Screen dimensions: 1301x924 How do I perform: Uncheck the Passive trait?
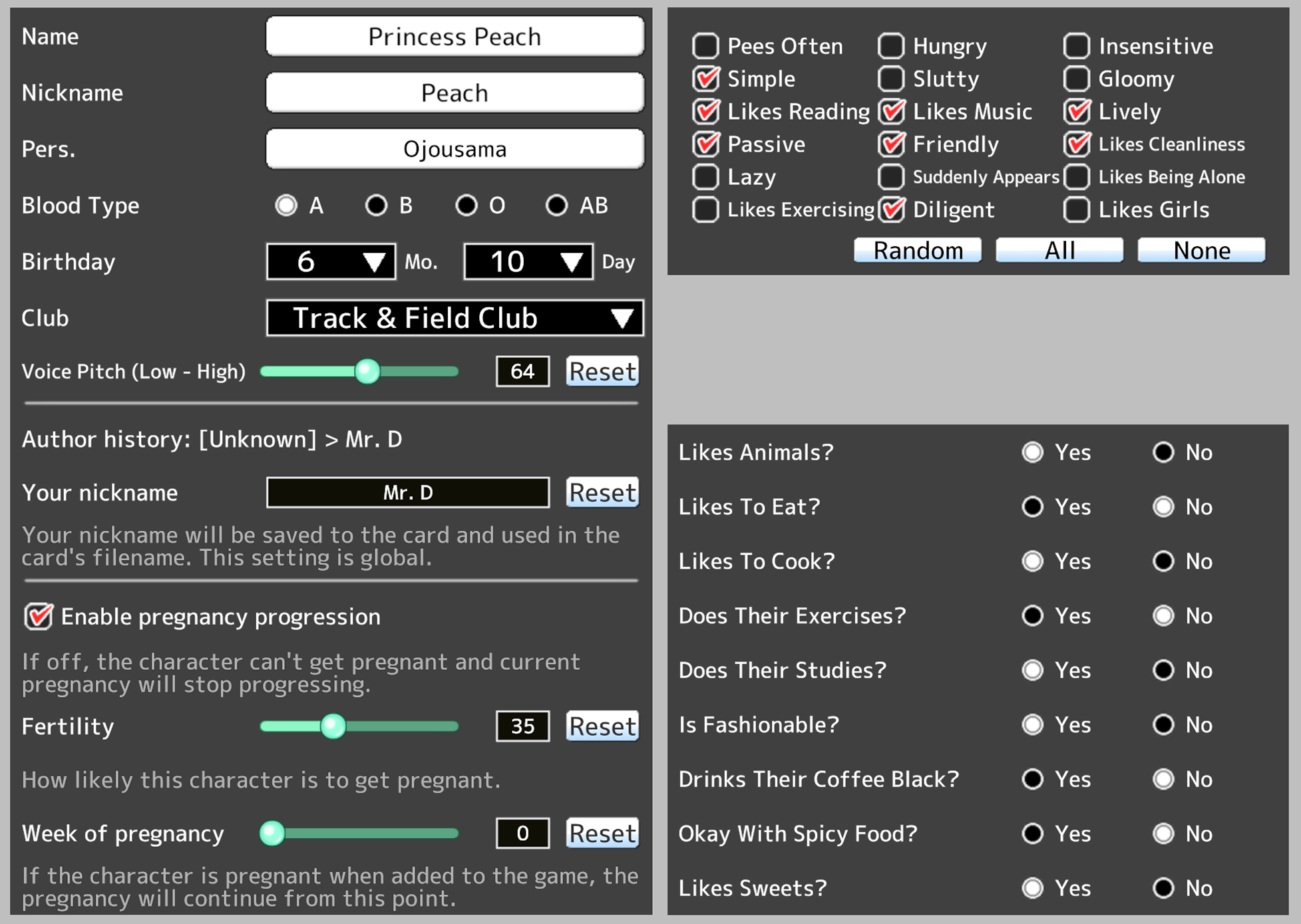pos(705,144)
